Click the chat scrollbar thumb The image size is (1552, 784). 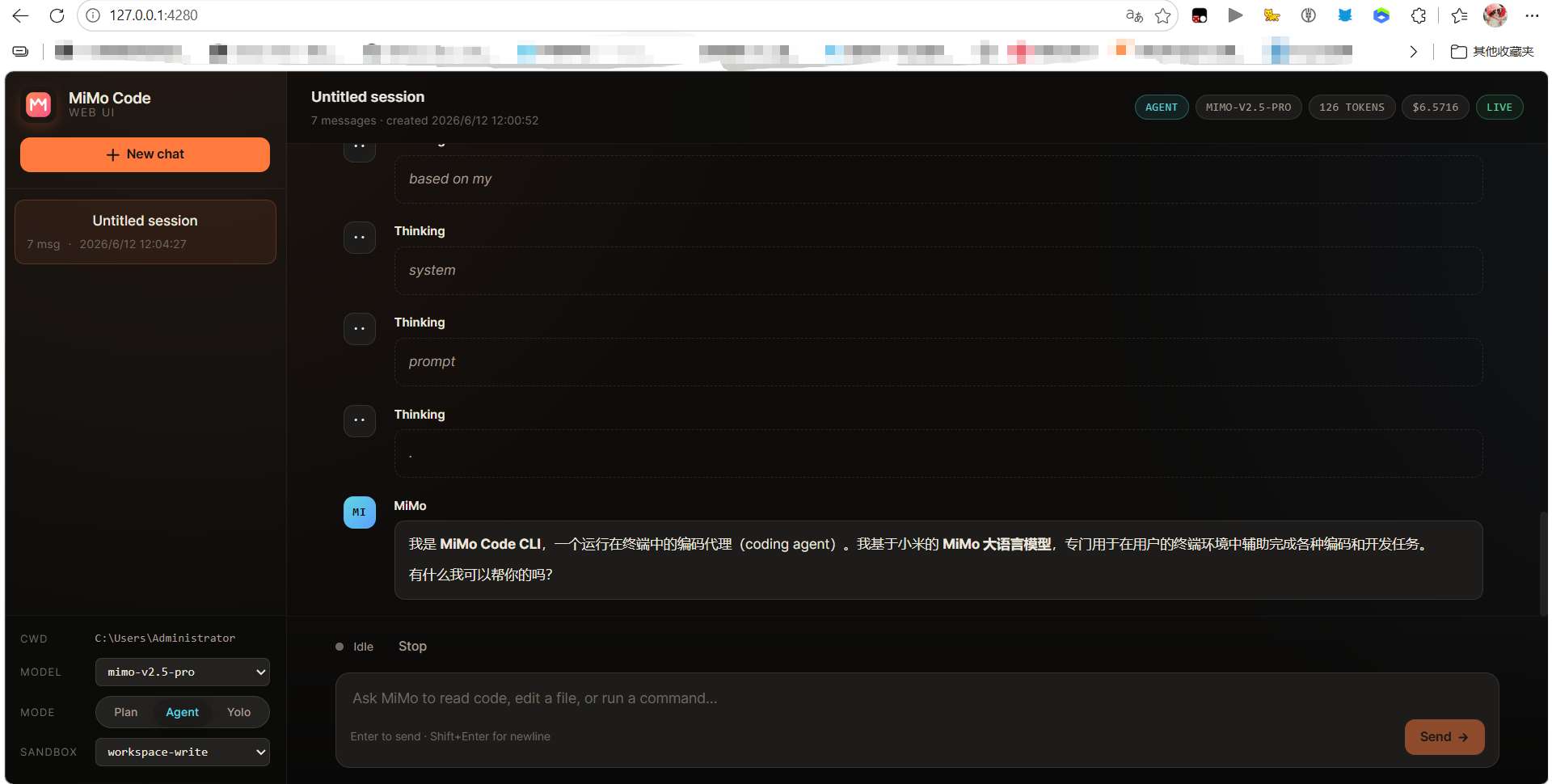tap(1543, 563)
